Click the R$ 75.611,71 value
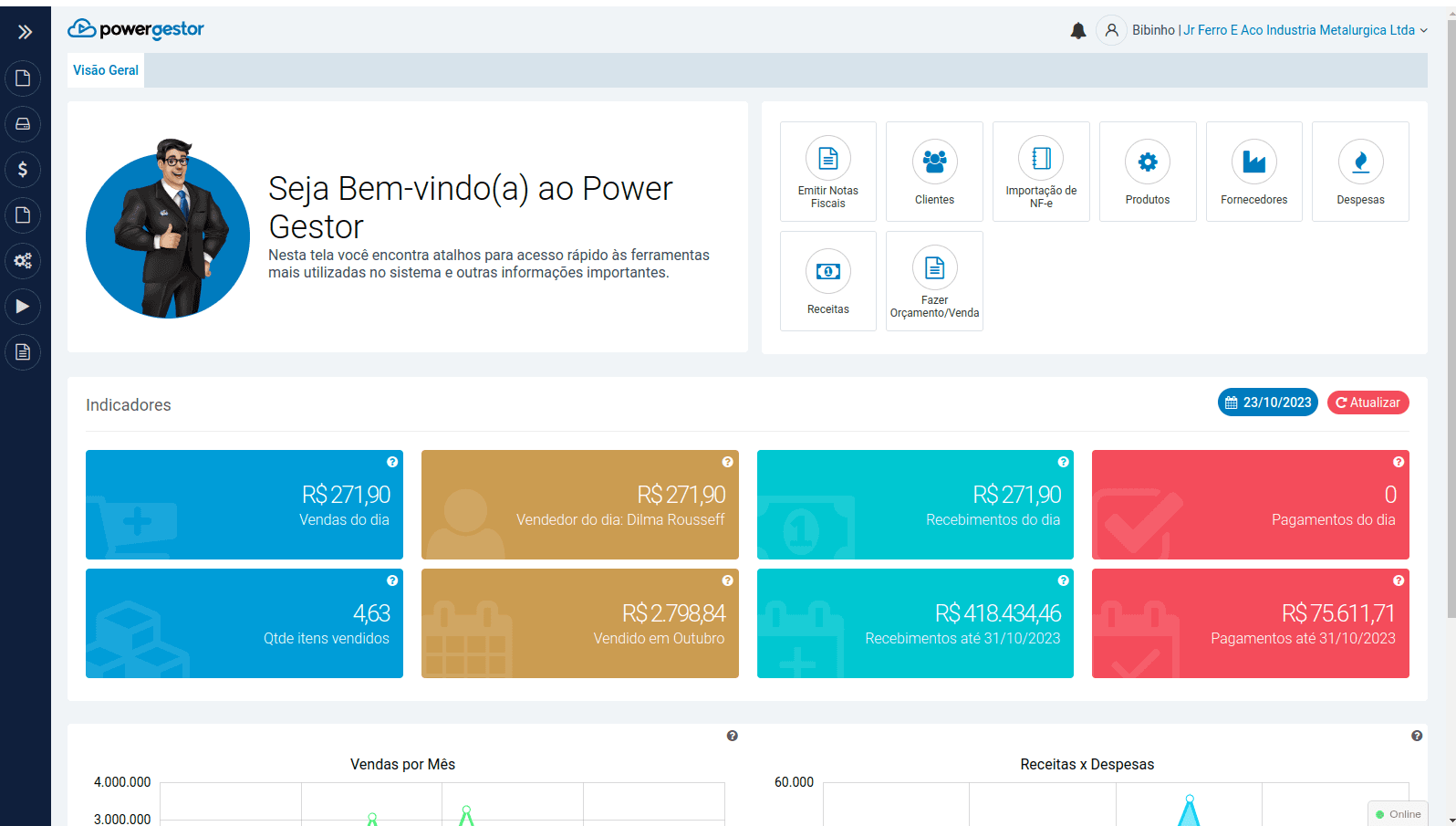Screen dimensions: 1456x826 [1338, 613]
